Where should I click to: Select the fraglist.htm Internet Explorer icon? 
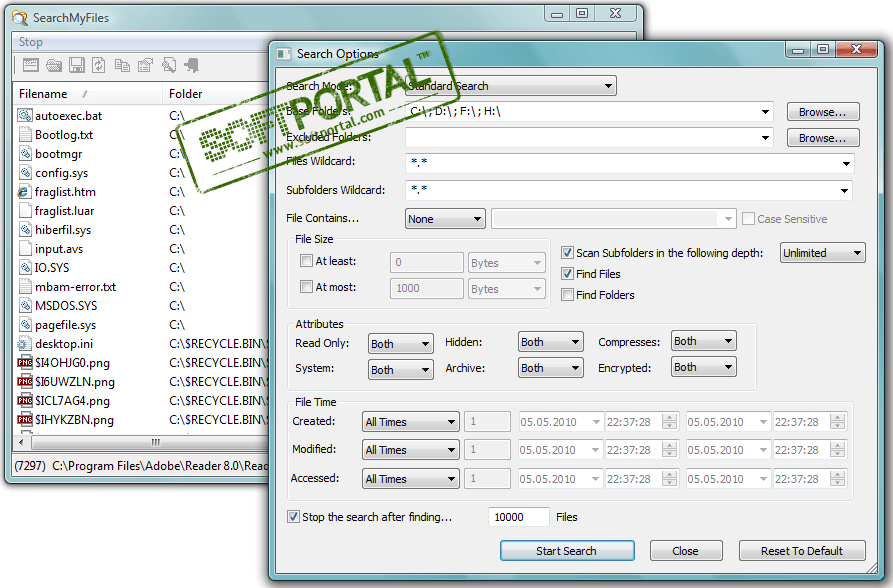(x=24, y=192)
